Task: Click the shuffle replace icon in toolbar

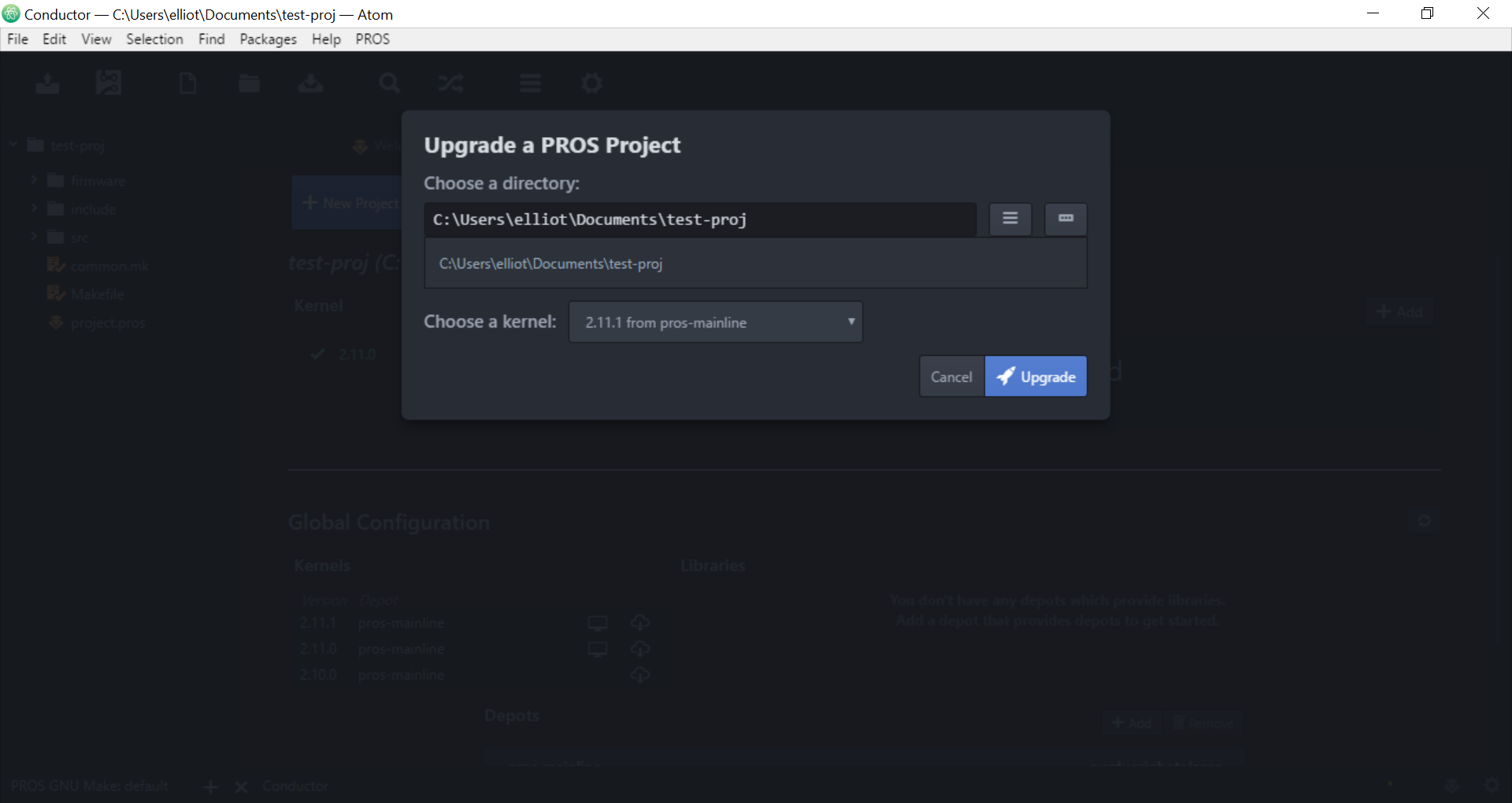Action: pyautogui.click(x=450, y=83)
